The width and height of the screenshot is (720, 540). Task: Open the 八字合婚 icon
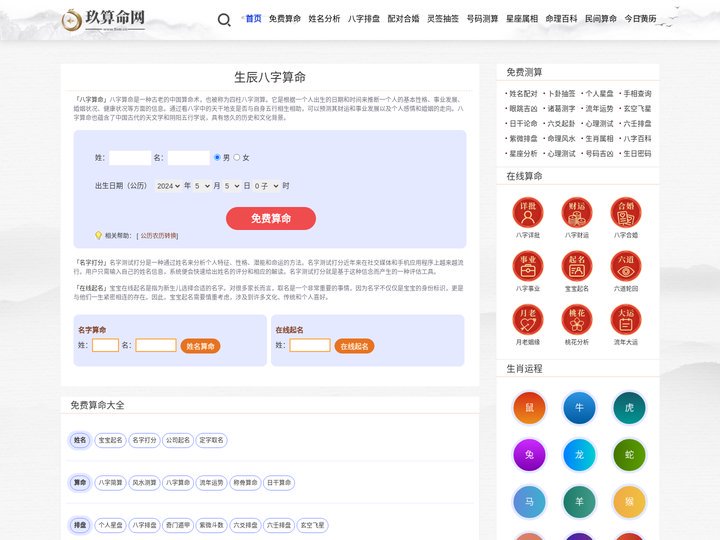(x=626, y=213)
